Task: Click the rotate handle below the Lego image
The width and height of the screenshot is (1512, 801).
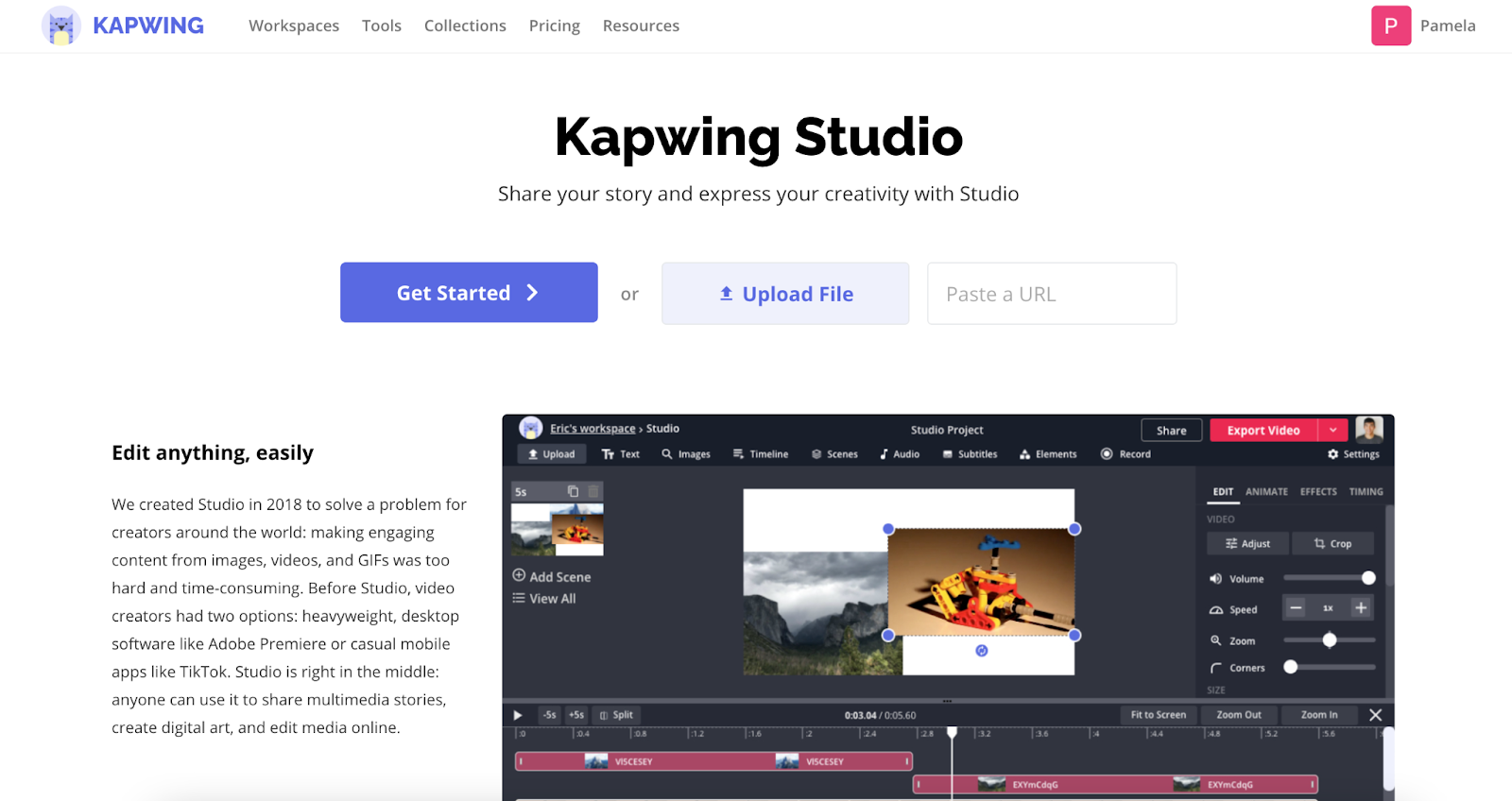Action: pos(982,651)
